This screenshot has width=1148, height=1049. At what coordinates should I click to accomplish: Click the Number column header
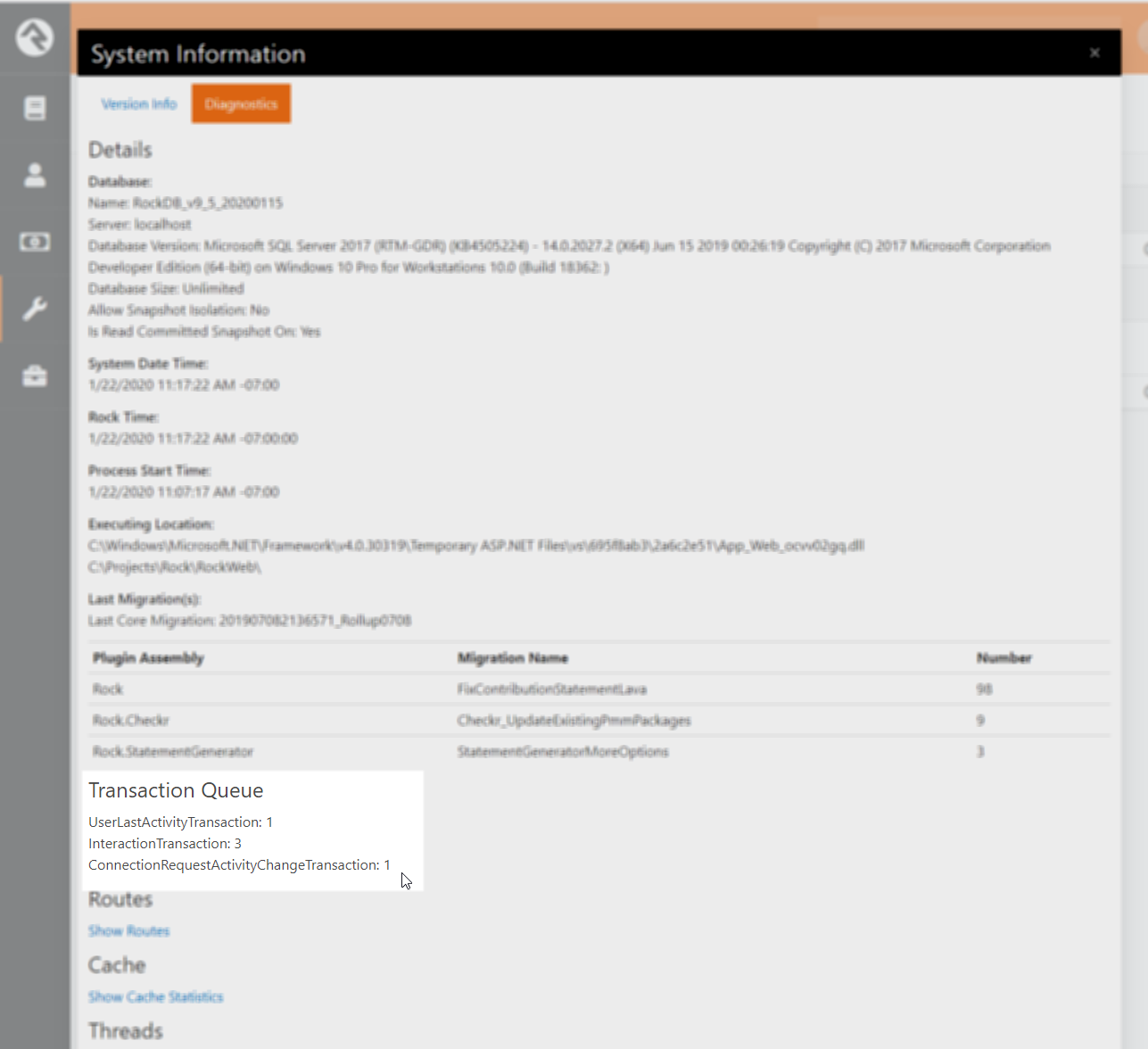(x=1003, y=657)
